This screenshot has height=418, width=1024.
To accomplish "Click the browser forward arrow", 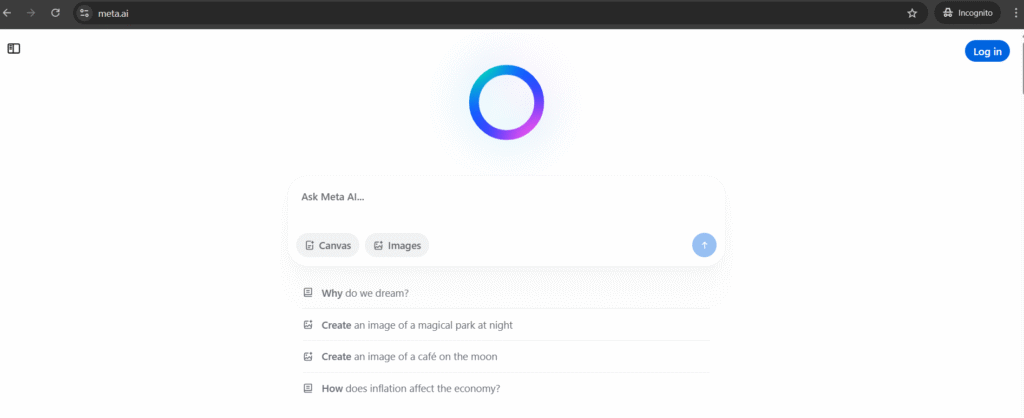I will click(32, 13).
